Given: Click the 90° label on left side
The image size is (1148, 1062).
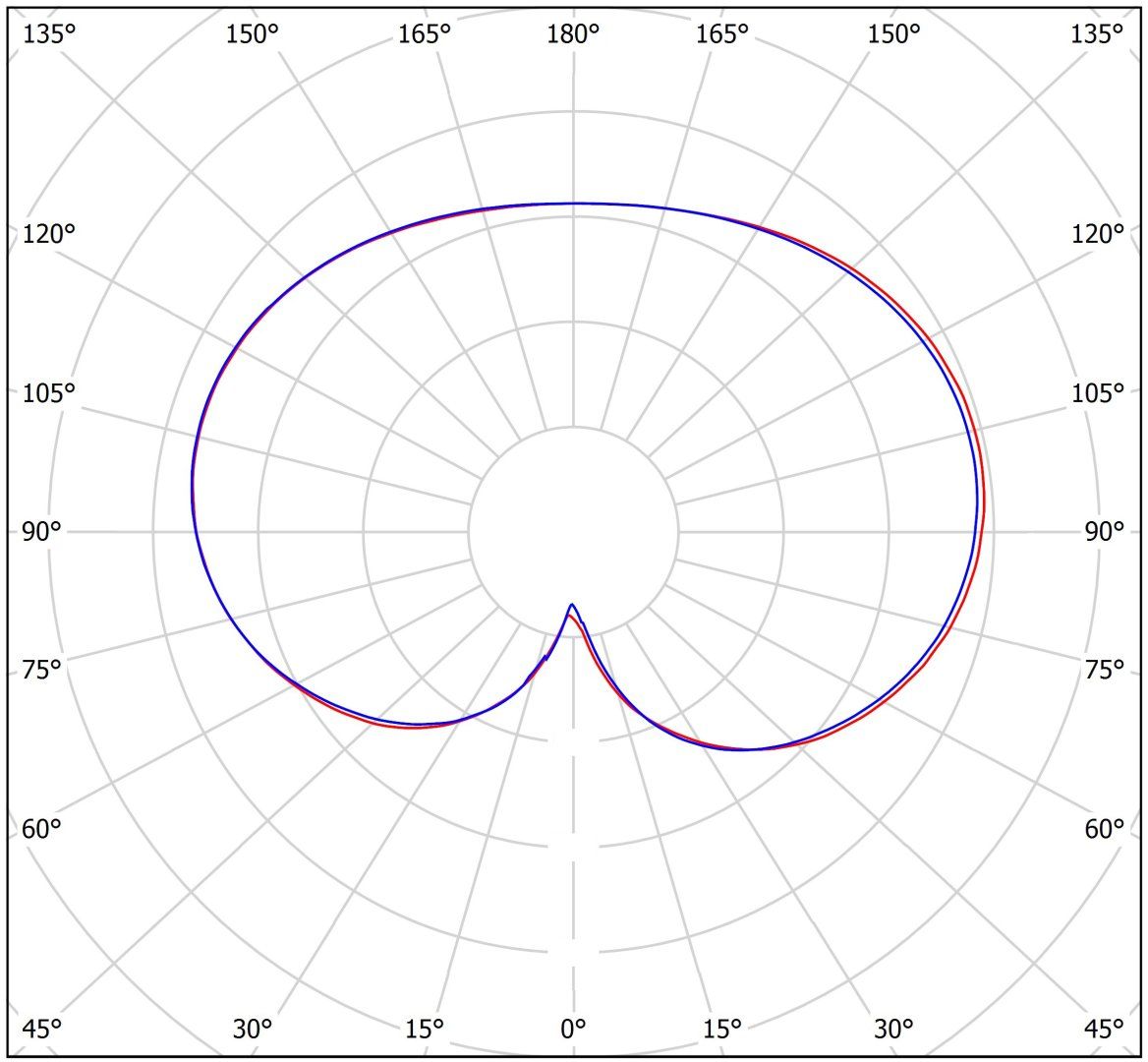Looking at the screenshot, I should 41,532.
